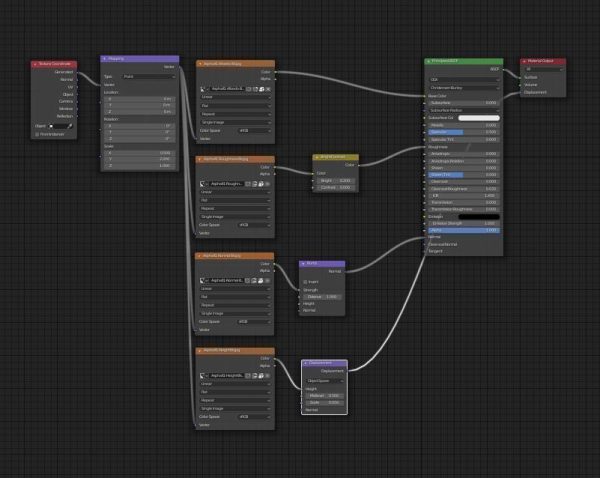Enable the From Instancer checkbox
600x478 pixels.
pos(37,134)
